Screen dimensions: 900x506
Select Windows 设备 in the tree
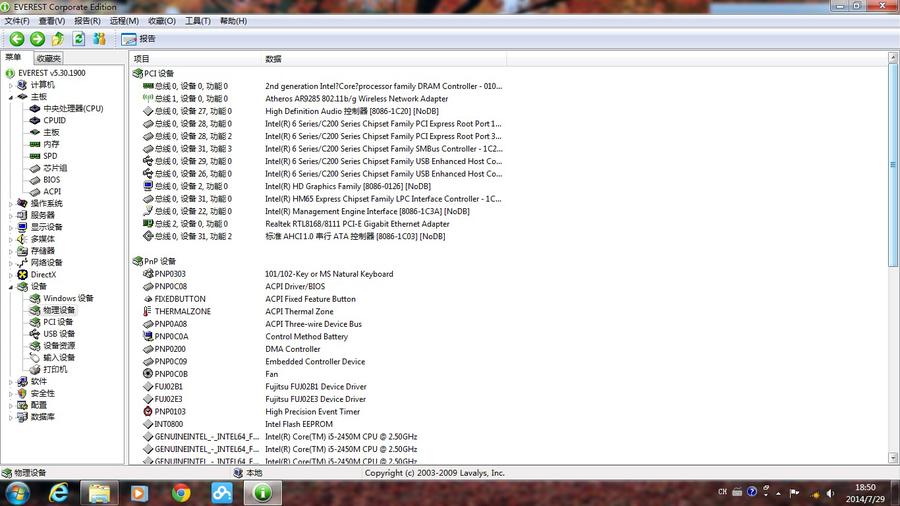pos(68,298)
